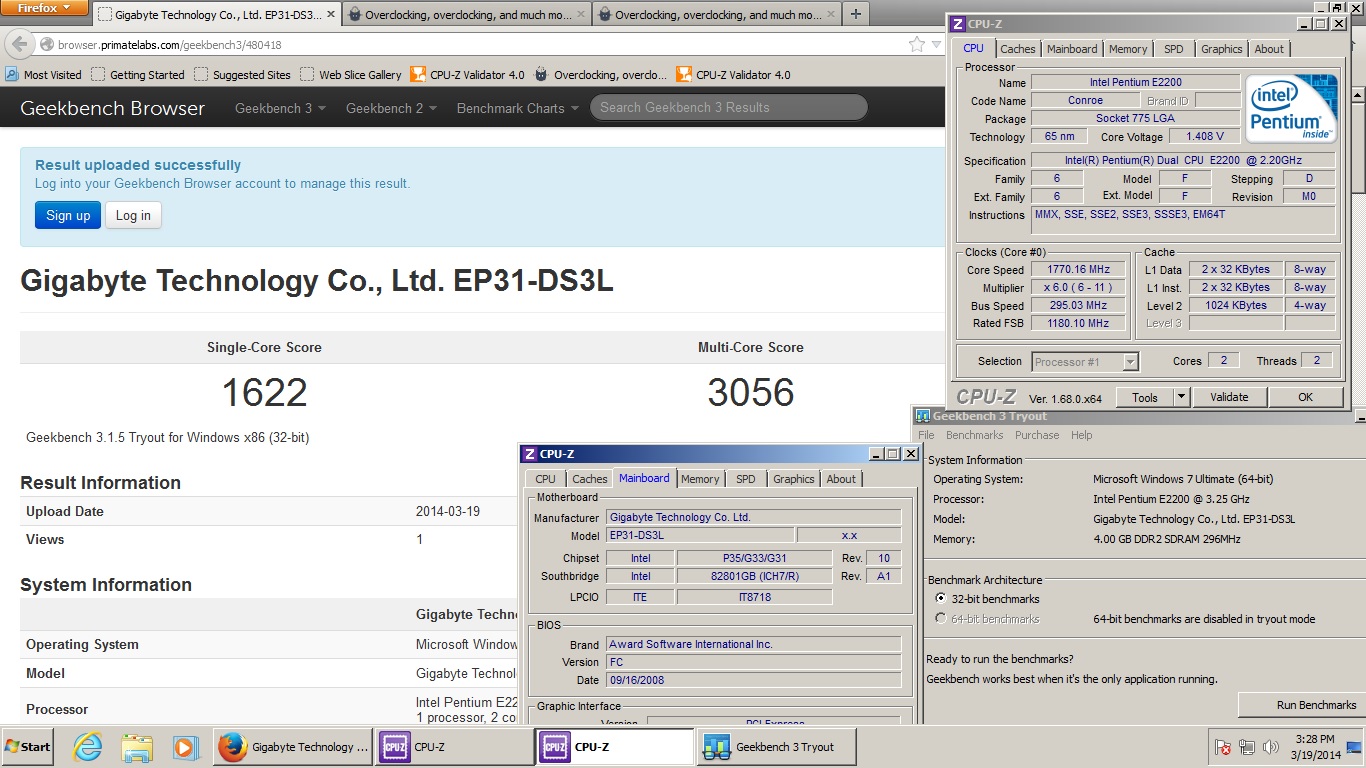This screenshot has width=1366, height=768.
Task: Open Internet Explorer from the taskbar
Action: click(88, 747)
